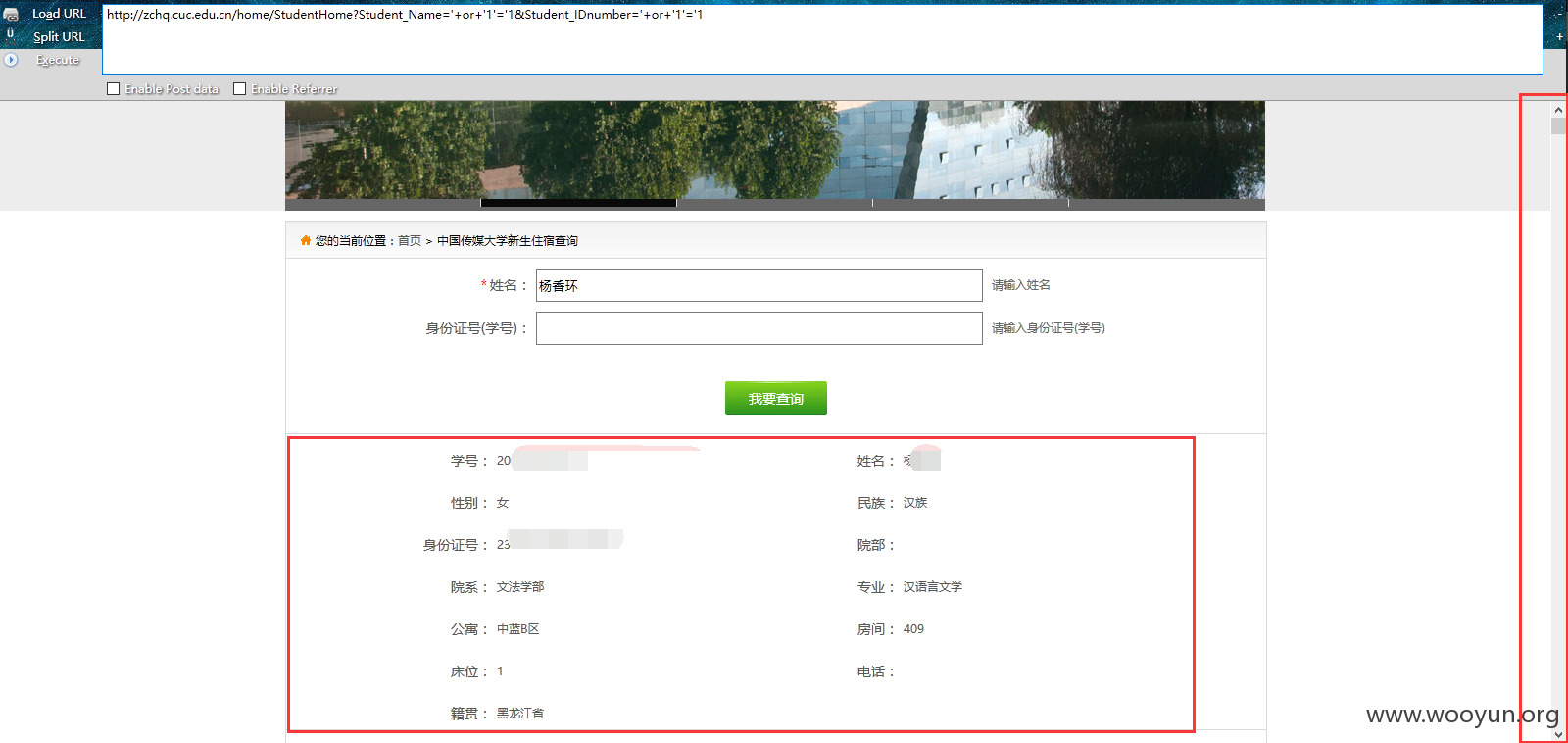The height and width of the screenshot is (743, 1568).
Task: Click the minus icon right of URL box
Action: click(1559, 14)
